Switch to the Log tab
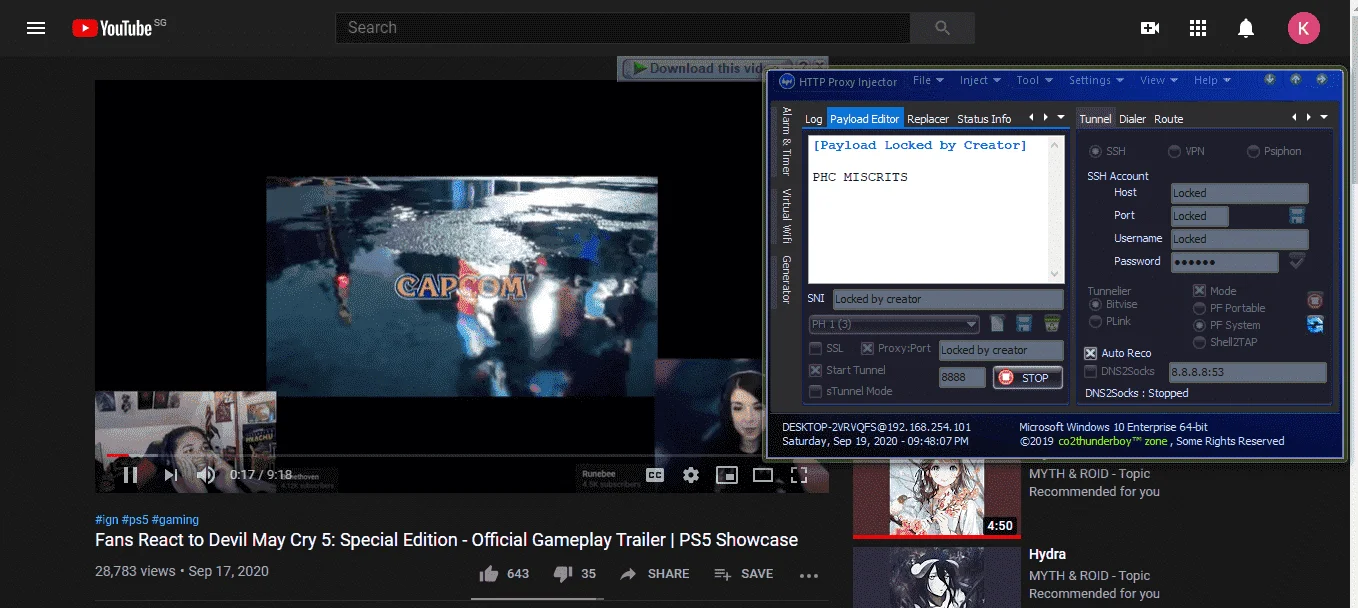1358x608 pixels. tap(814, 119)
